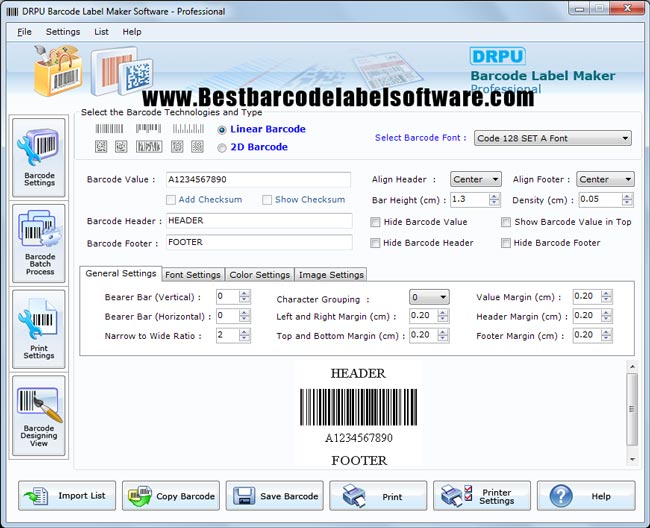Viewport: 650px width, 528px height.
Task: Click the third linear barcode sample icon
Action: click(188, 128)
